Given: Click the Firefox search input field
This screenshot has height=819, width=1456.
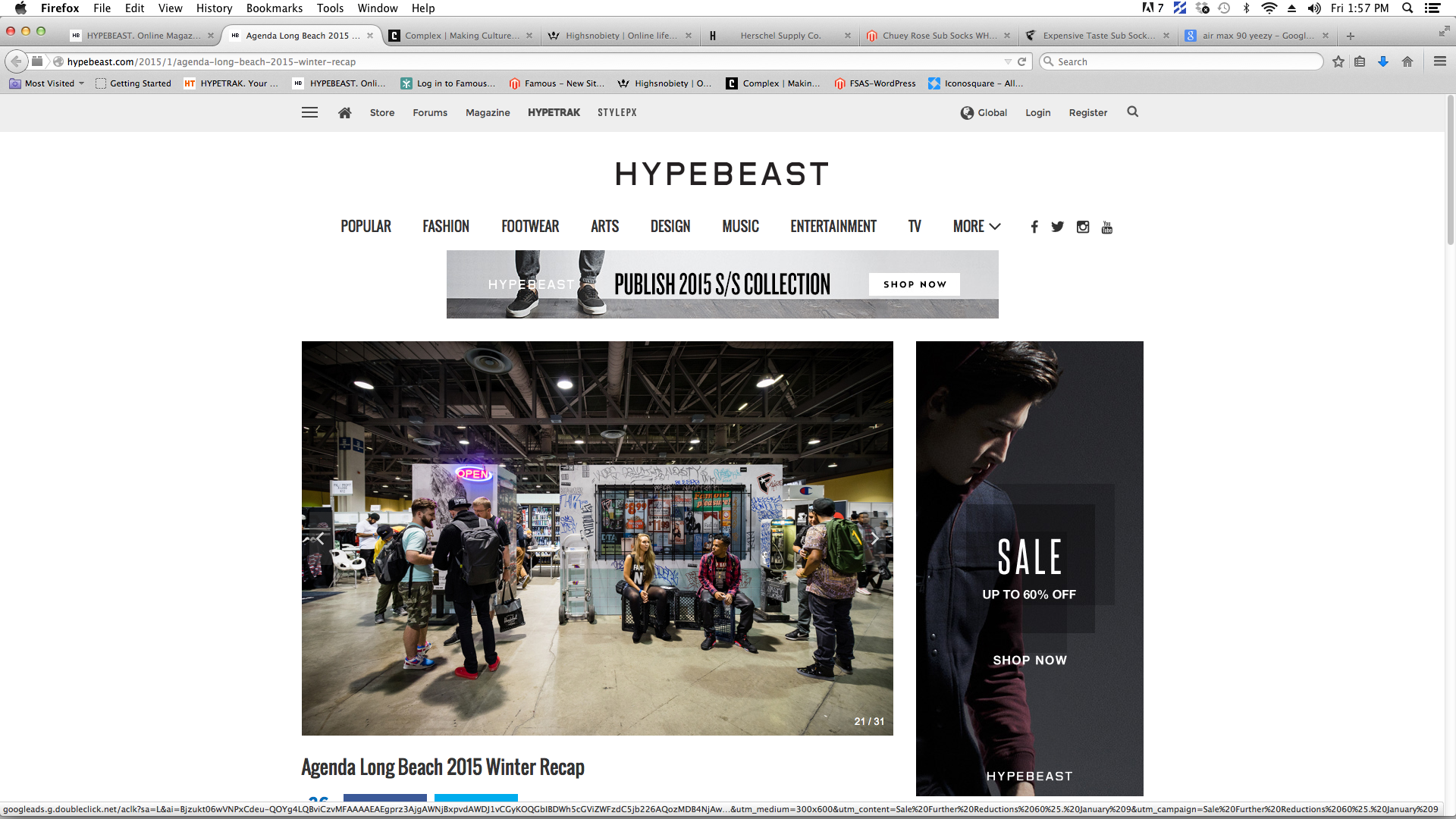Looking at the screenshot, I should tap(1181, 61).
